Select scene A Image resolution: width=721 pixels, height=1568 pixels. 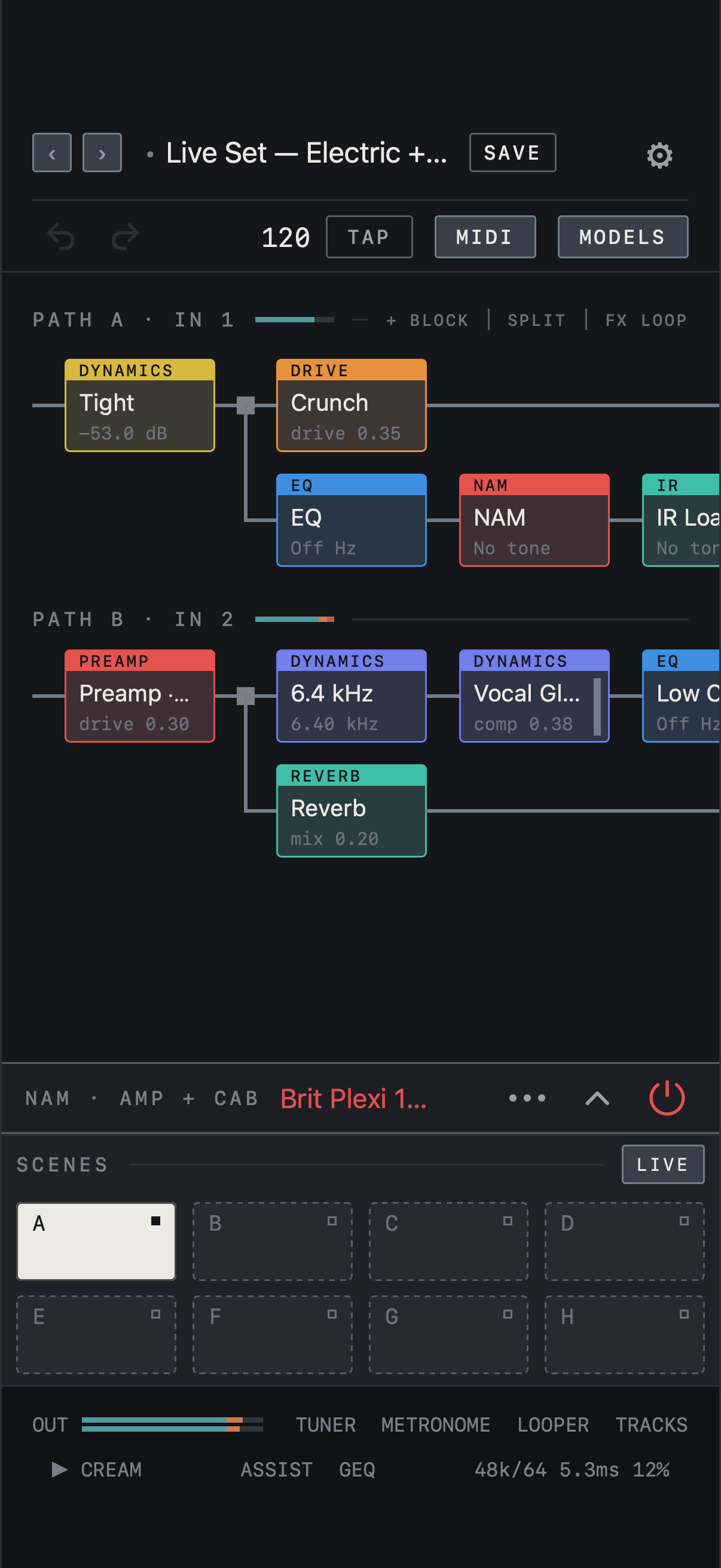point(96,1241)
